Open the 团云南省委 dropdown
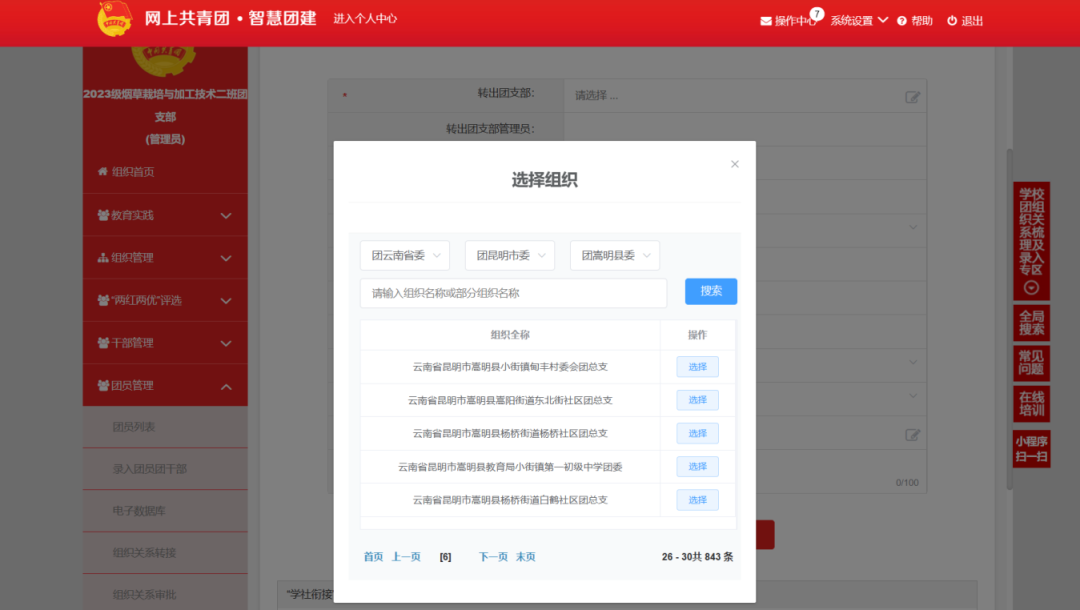Screen dimensions: 1080x610 coord(405,255)
